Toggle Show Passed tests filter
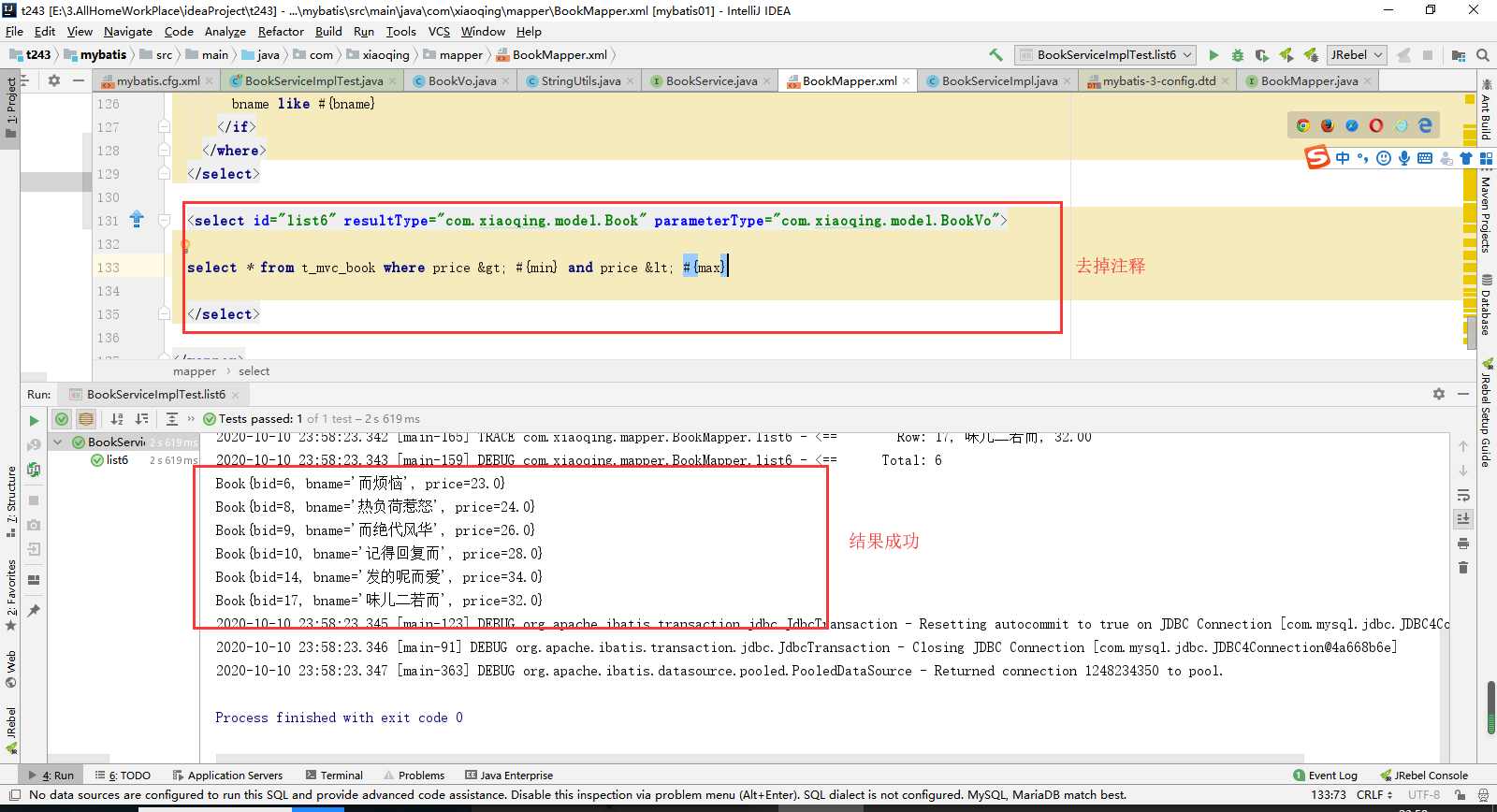 (62, 419)
